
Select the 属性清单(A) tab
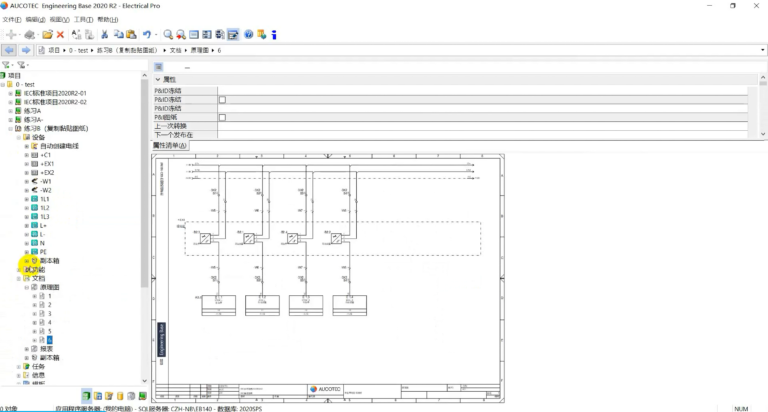point(169,145)
